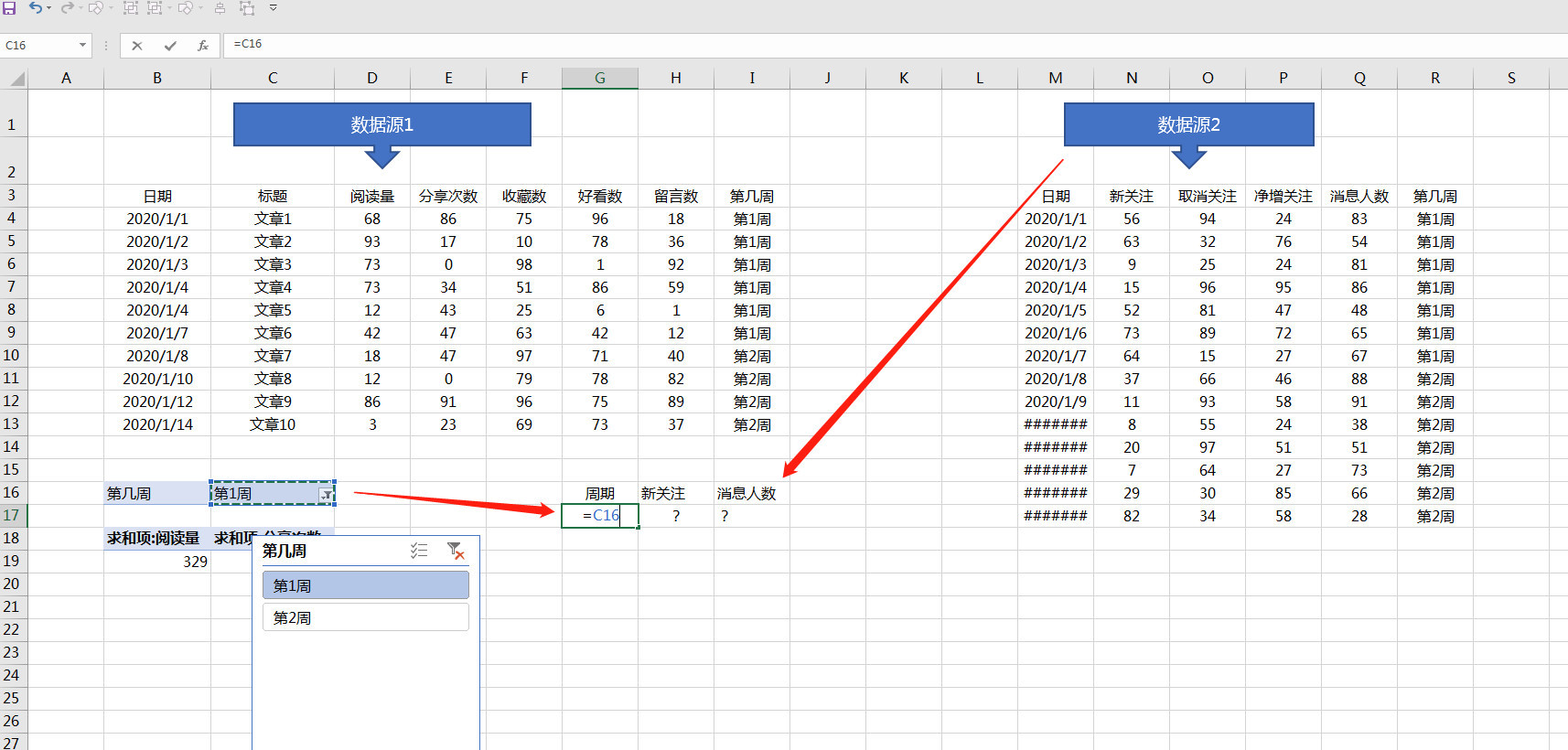This screenshot has width=1568, height=750.
Task: Click the 数据源2 callout shape
Action: tap(1188, 124)
